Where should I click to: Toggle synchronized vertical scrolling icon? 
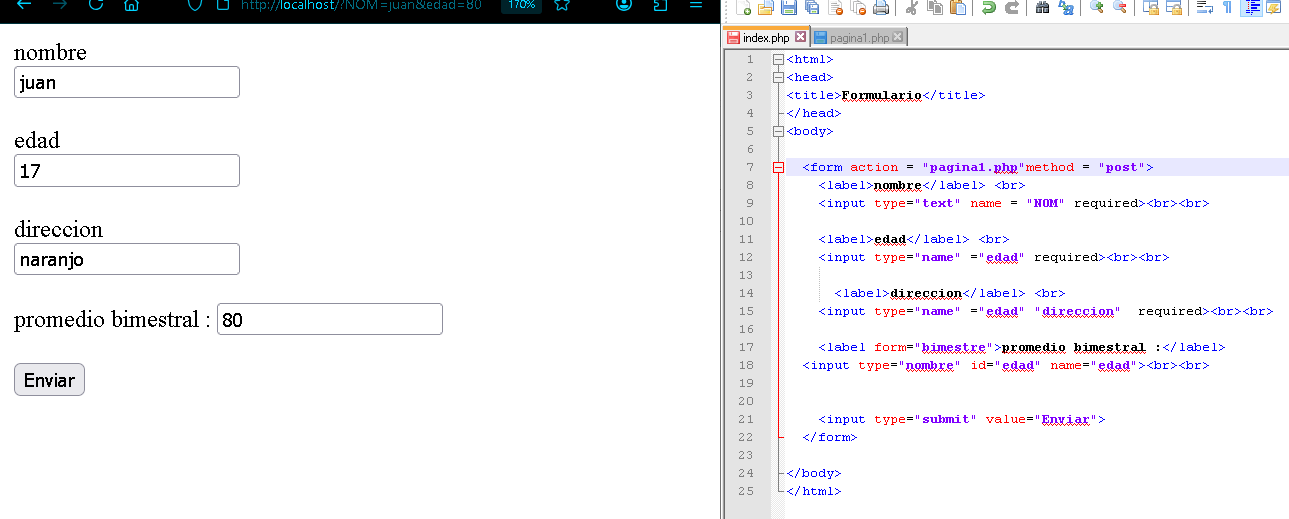[x=1151, y=8]
